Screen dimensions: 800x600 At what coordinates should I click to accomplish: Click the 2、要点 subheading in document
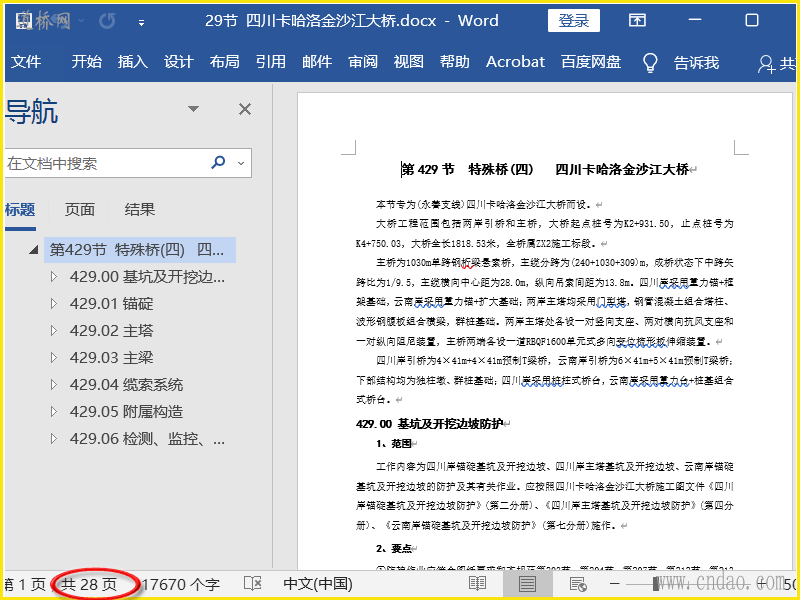(x=393, y=548)
